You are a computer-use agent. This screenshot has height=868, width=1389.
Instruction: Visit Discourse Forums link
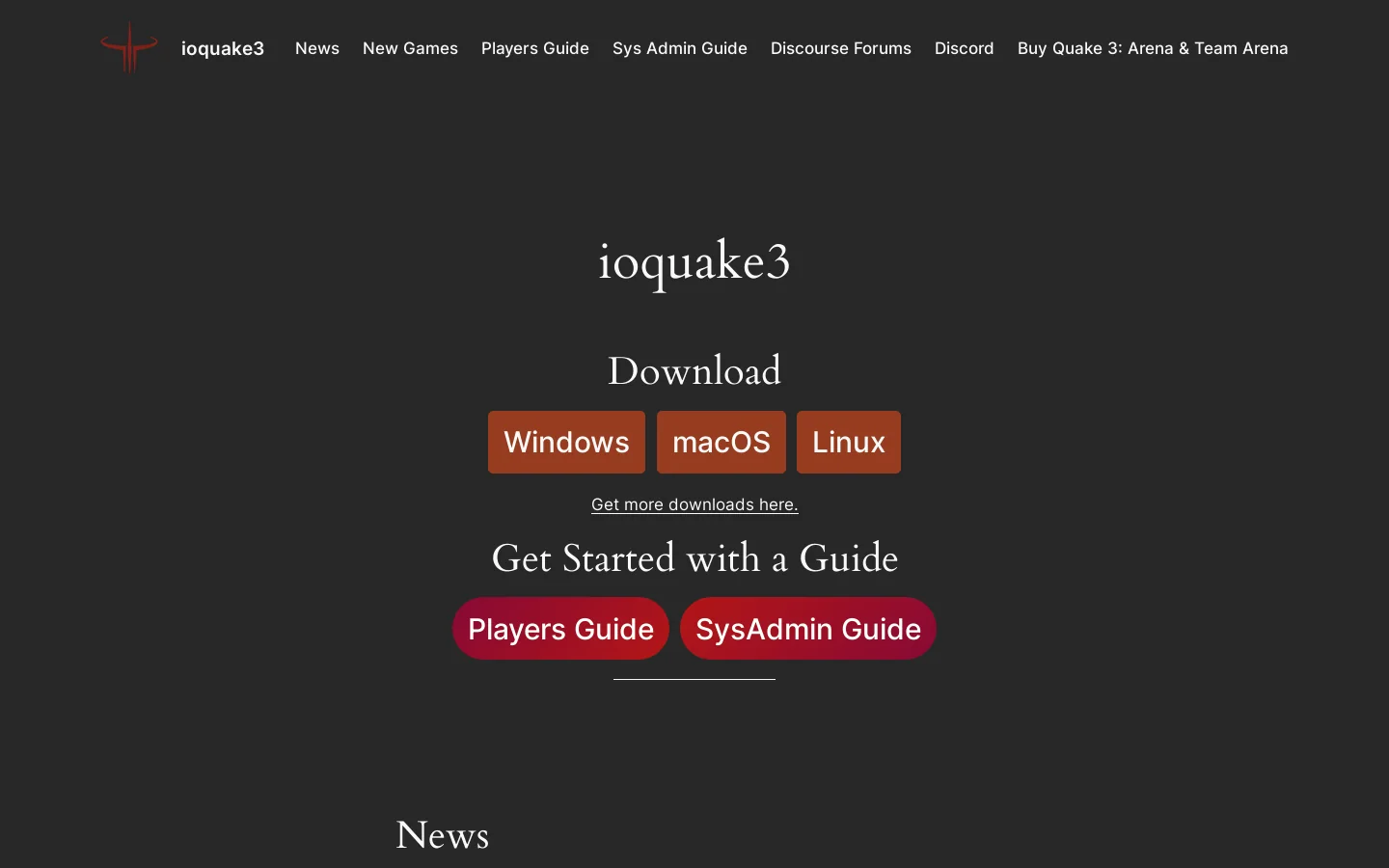[841, 48]
